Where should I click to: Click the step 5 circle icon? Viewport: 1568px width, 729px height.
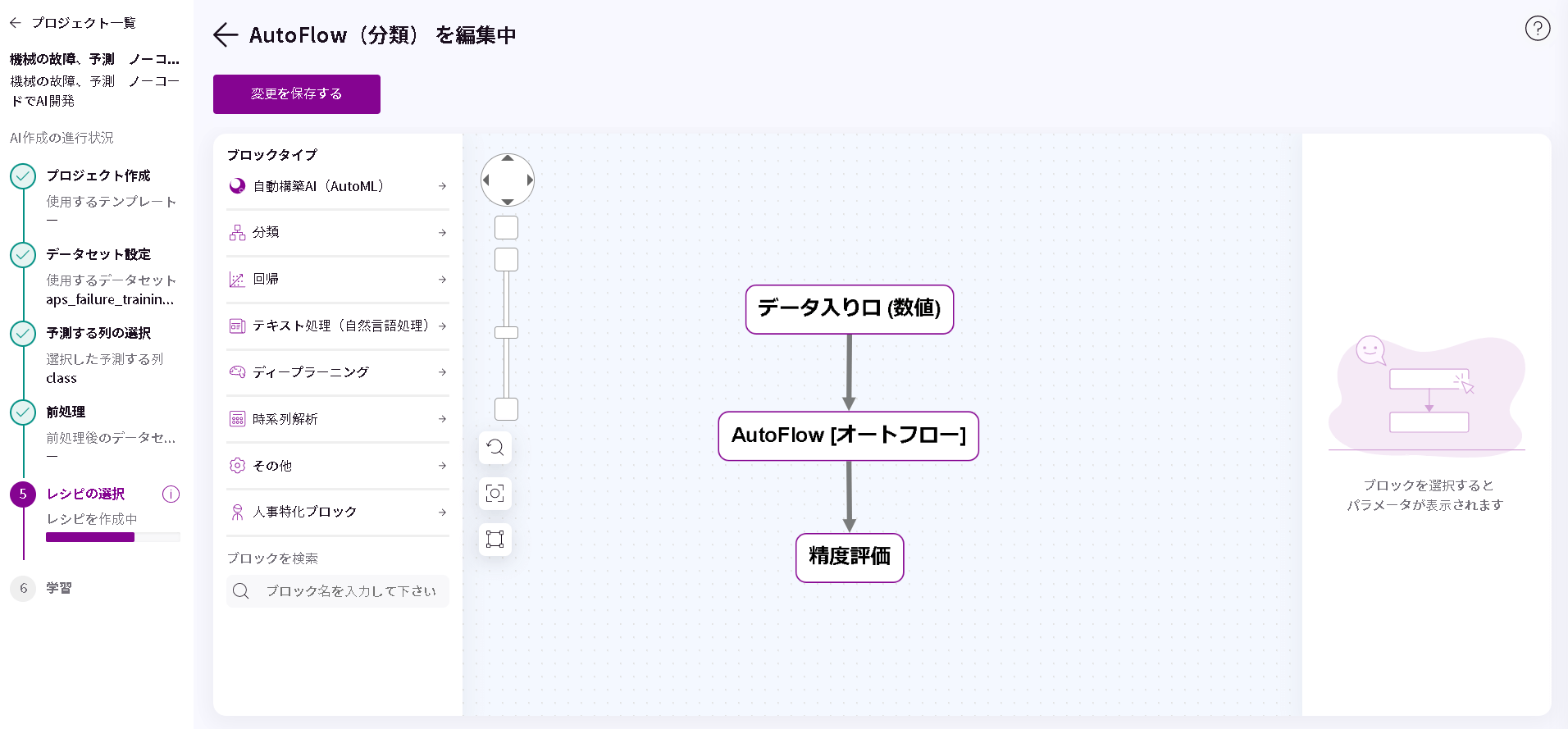pyautogui.click(x=23, y=494)
